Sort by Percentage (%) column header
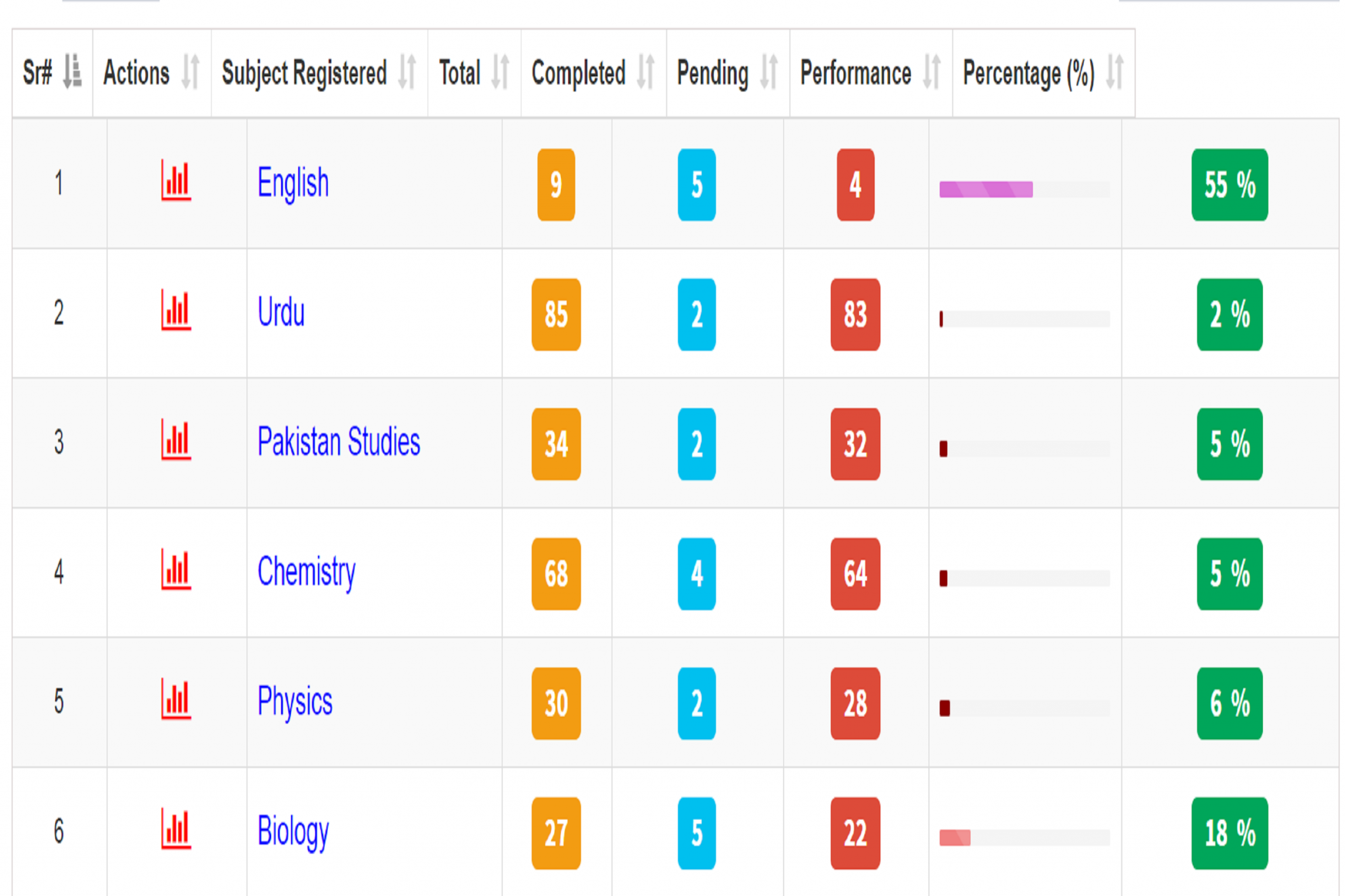The width and height of the screenshot is (1345, 896). pyautogui.click(x=1114, y=72)
